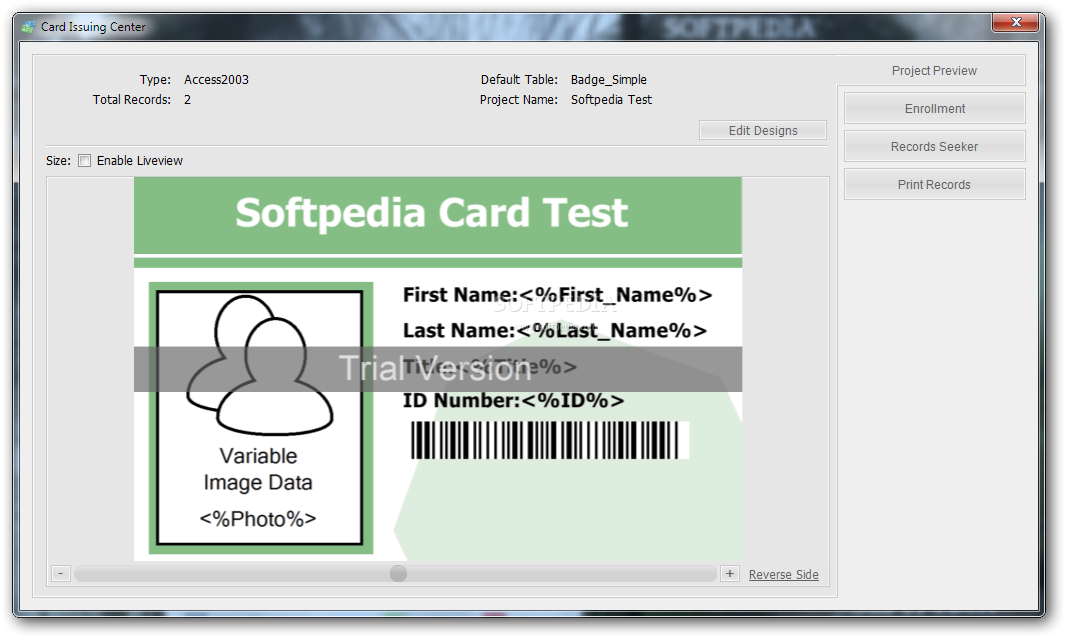Screen dimensions: 1066x638
Task: Click the Softpedia Test project name value
Action: click(x=611, y=100)
